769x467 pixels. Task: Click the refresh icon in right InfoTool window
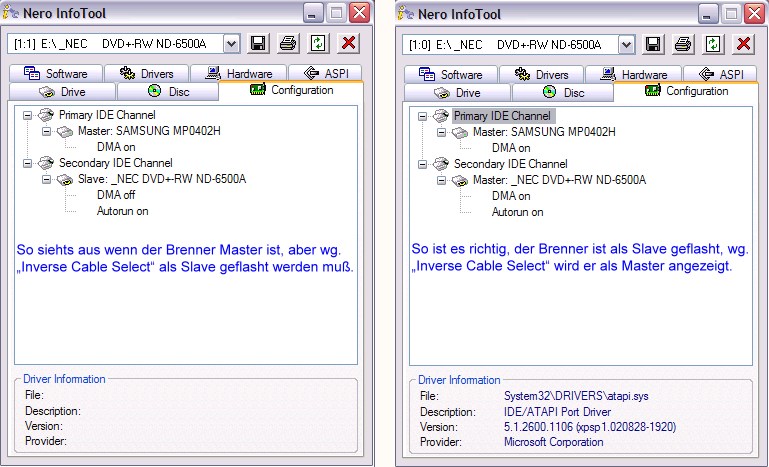713,45
